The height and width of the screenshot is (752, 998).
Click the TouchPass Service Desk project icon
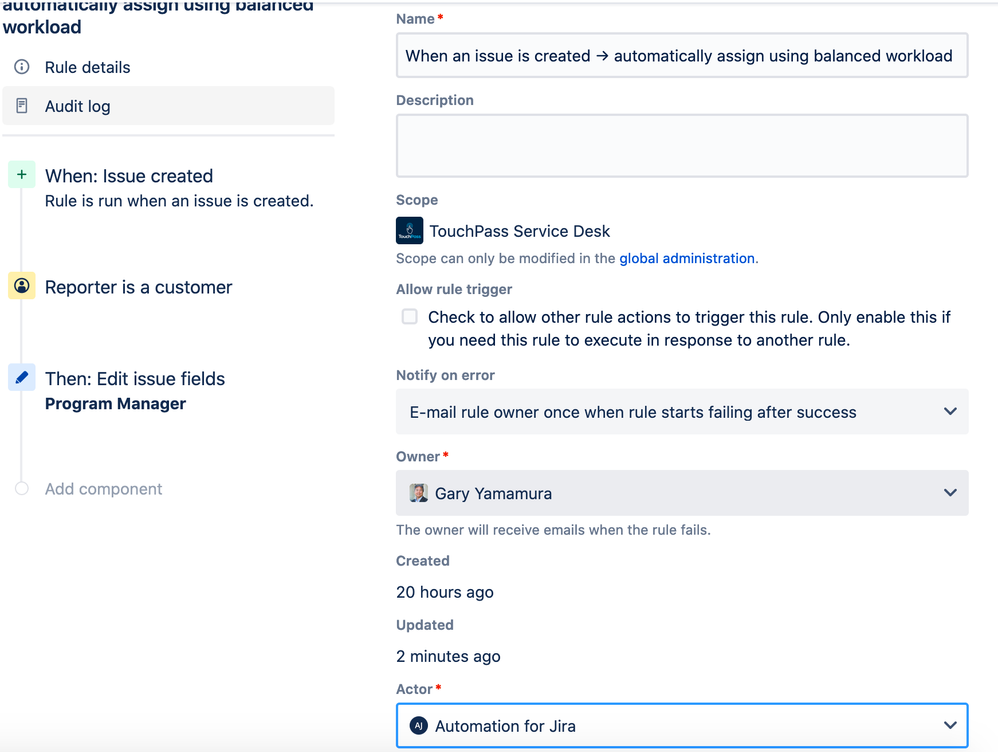tap(409, 231)
